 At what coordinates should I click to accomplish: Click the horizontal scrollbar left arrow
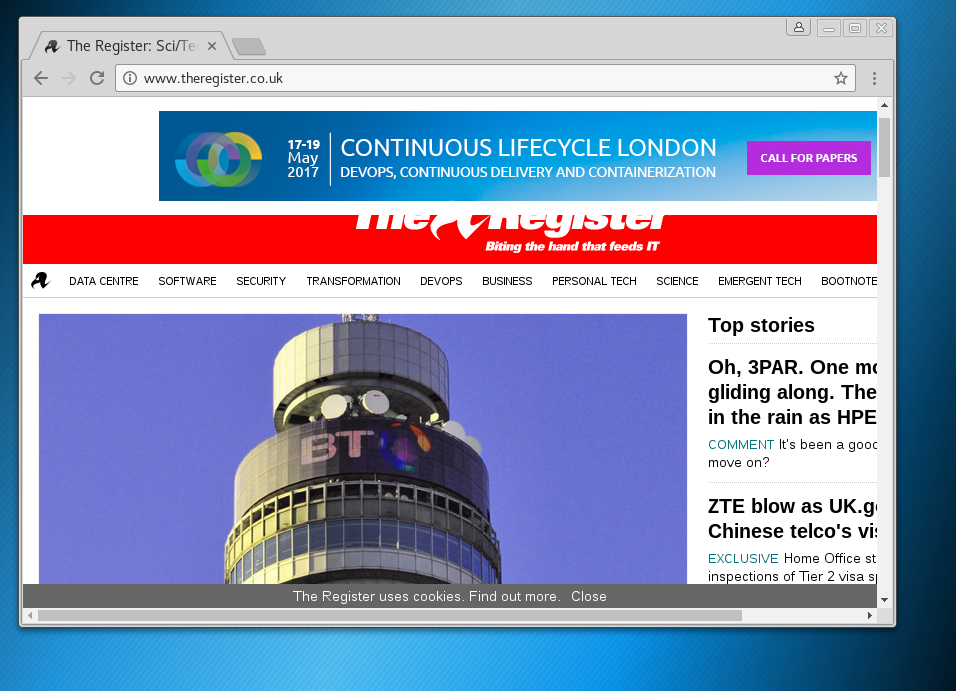pos(30,615)
